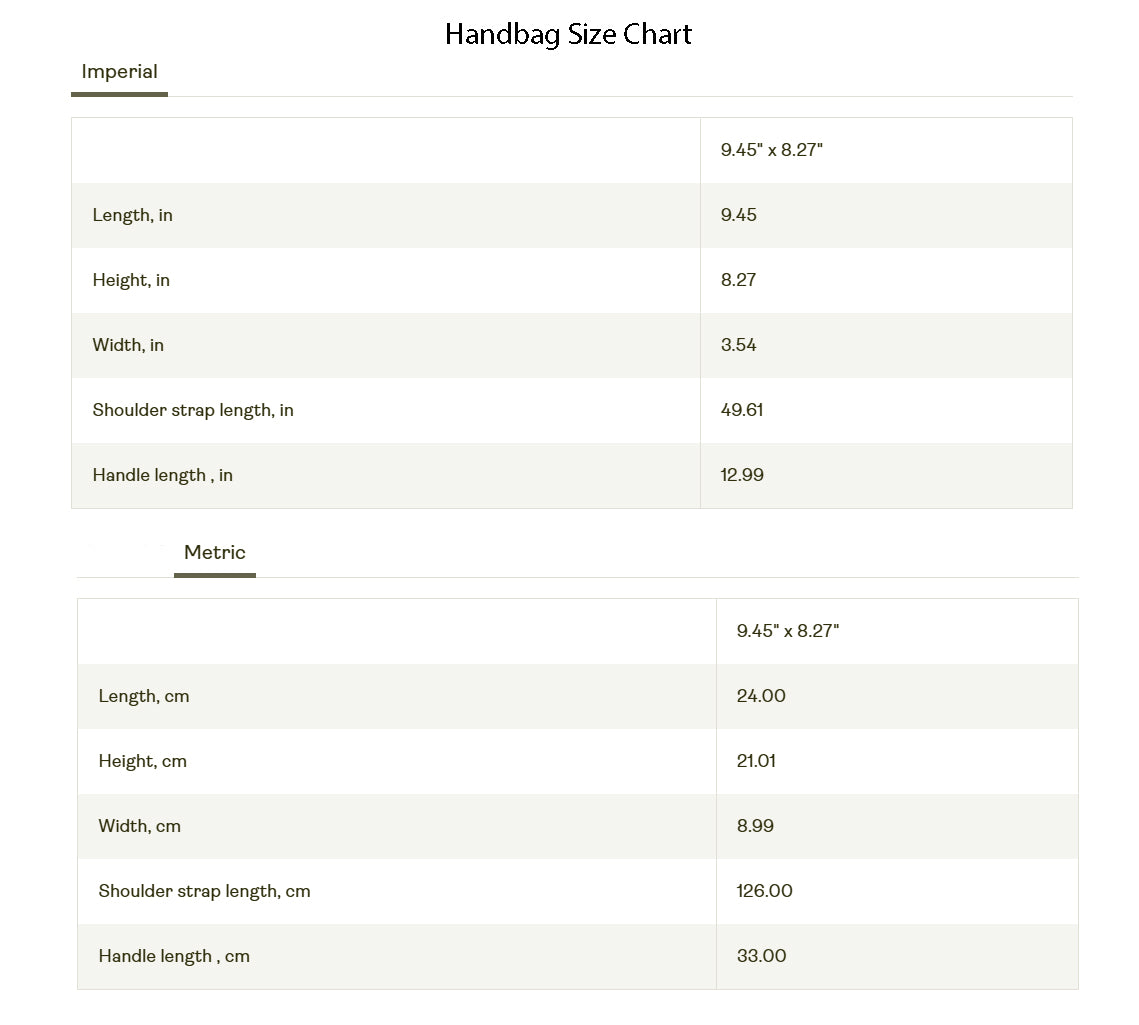
Task: Click the 33.00 handle length value
Action: (761, 956)
